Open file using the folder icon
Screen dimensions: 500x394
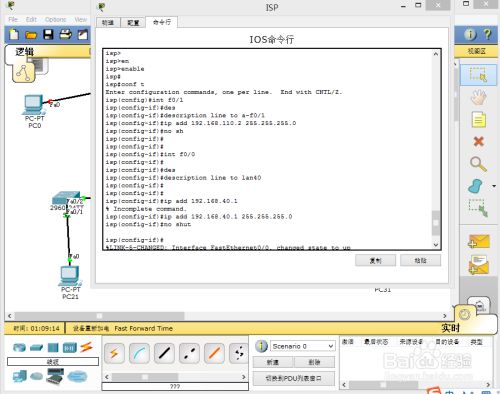point(31,35)
